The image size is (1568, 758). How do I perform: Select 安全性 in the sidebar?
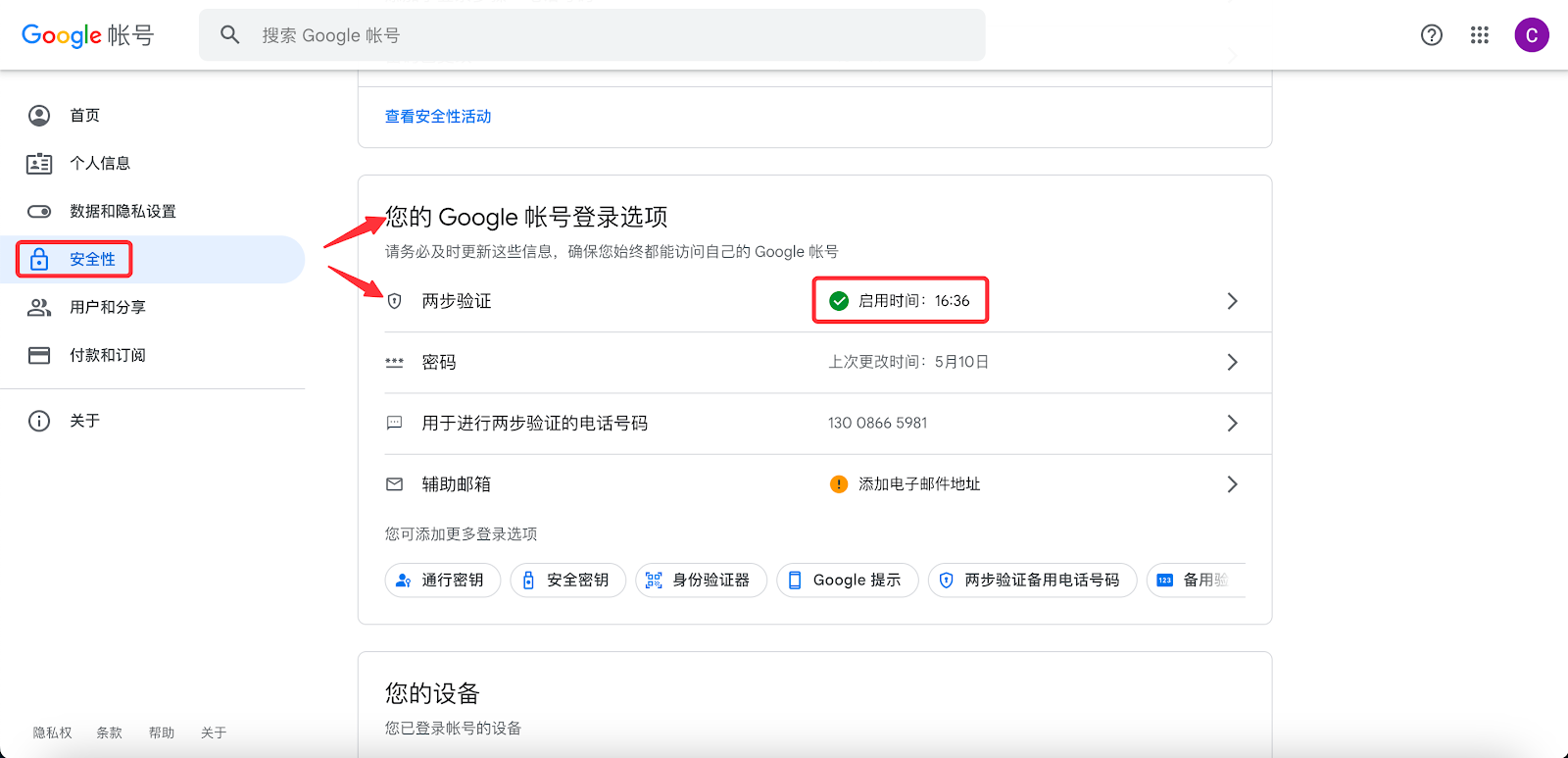[x=153, y=260]
